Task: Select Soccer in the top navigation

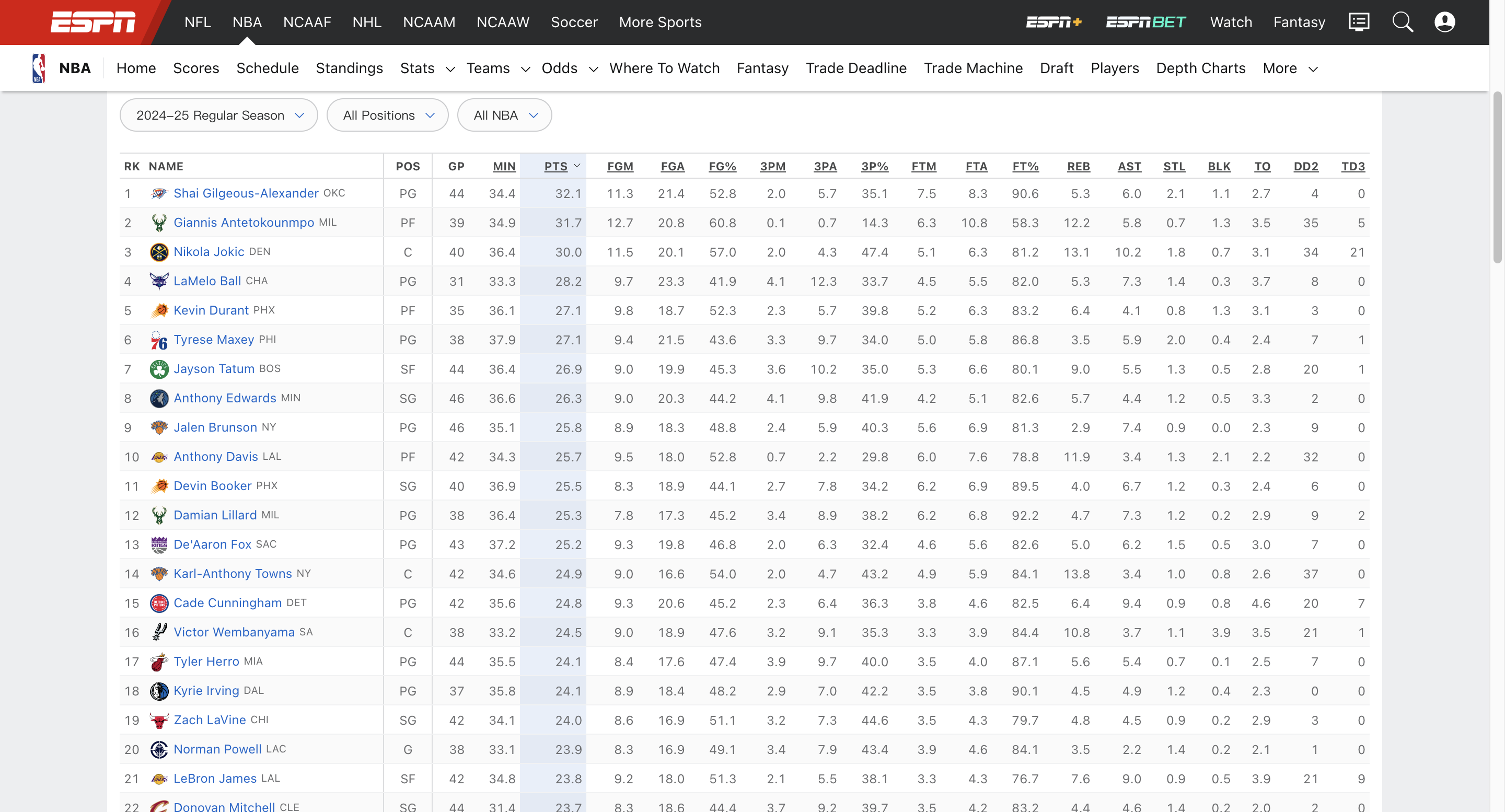Action: [574, 22]
